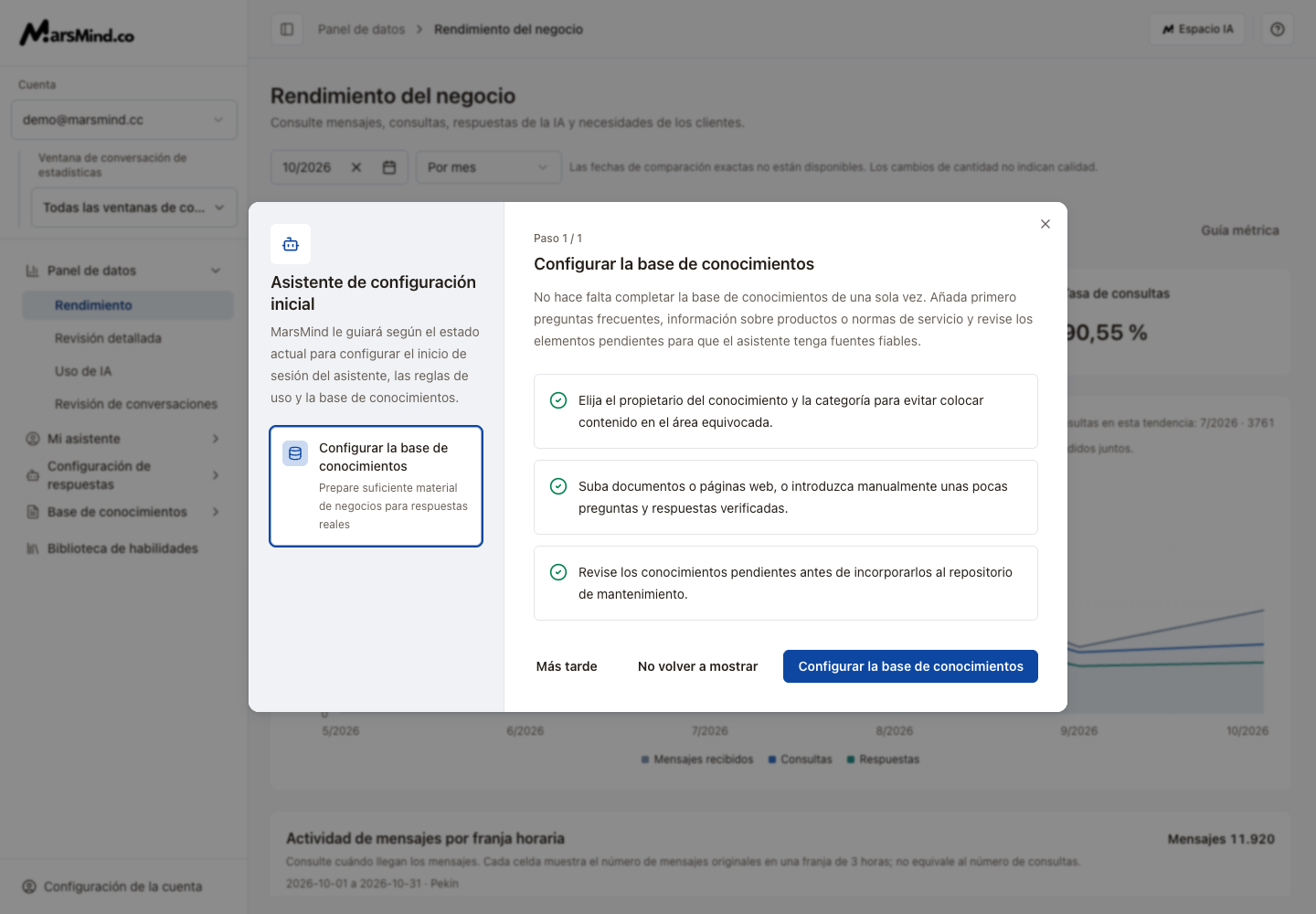Viewport: 1316px width, 914px height.
Task: Toggle 'Mensajes recibidos' legend swatch
Action: (645, 760)
